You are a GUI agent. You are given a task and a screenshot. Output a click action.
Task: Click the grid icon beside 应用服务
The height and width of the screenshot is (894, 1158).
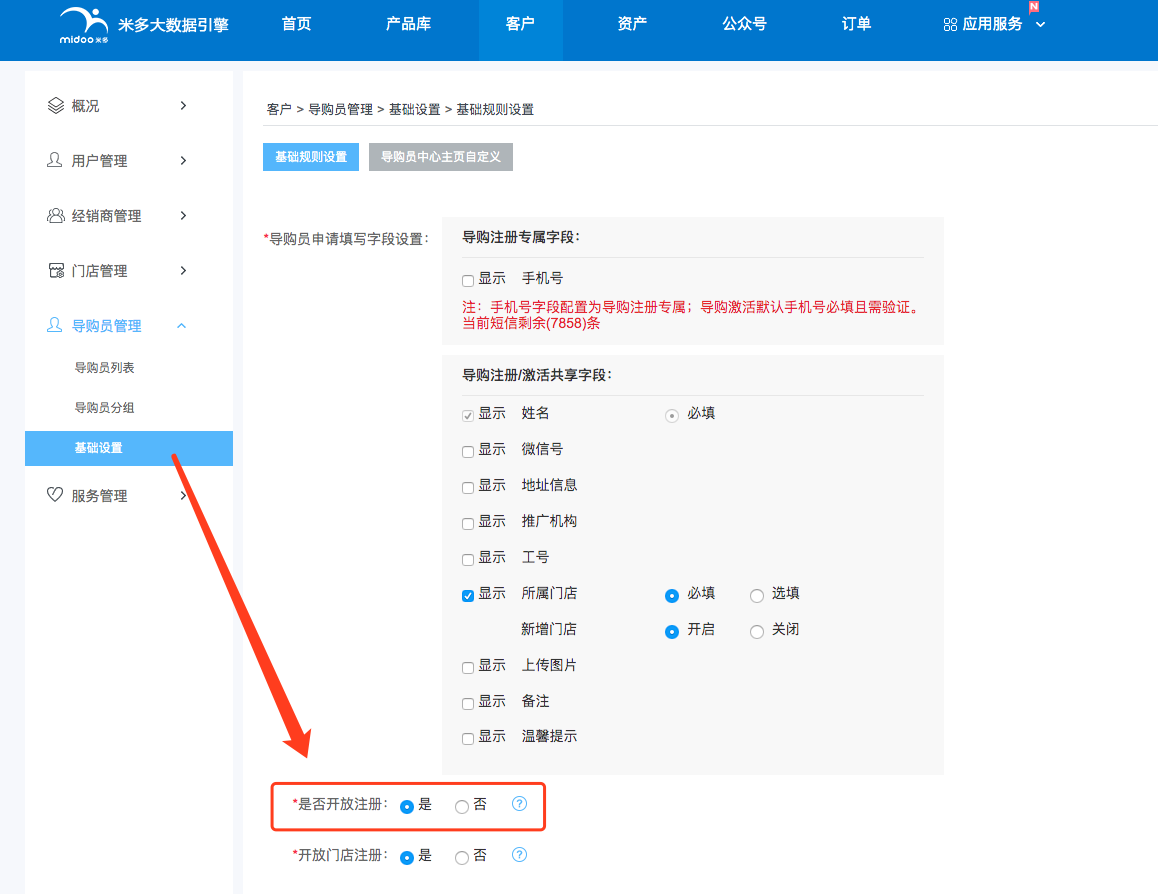click(950, 24)
